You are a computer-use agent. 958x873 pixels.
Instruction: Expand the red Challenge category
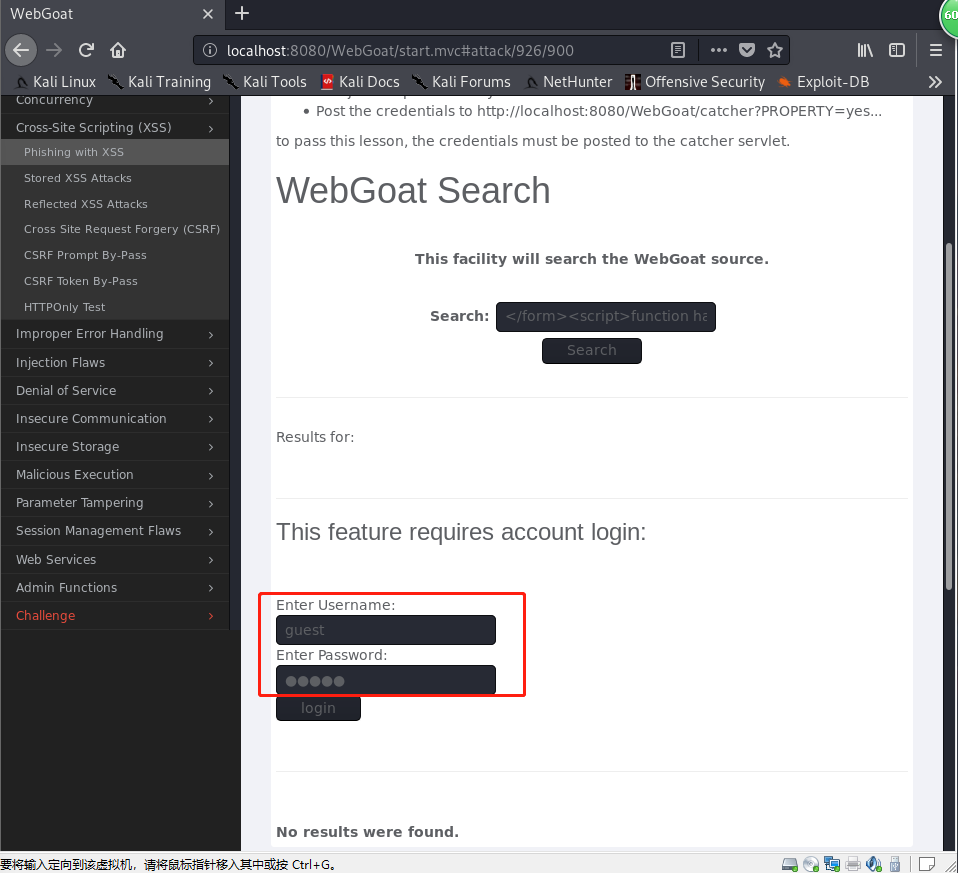coord(115,615)
